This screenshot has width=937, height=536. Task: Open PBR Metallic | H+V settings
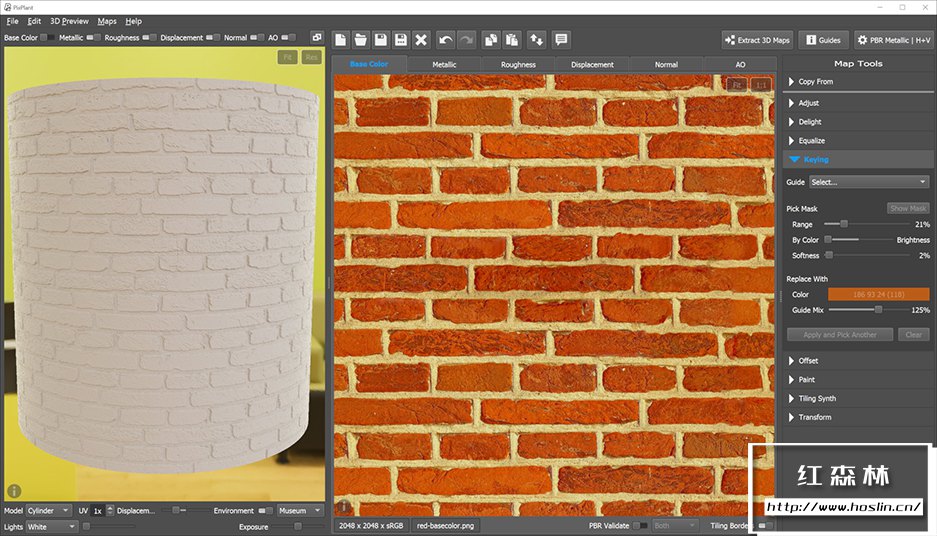point(894,40)
